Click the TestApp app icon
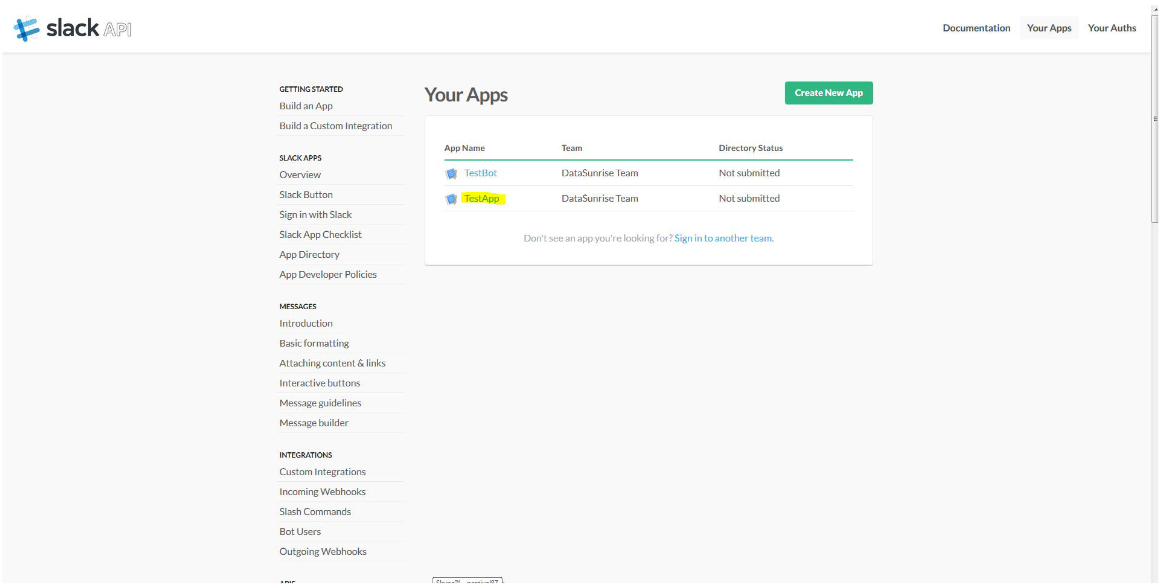 point(451,199)
